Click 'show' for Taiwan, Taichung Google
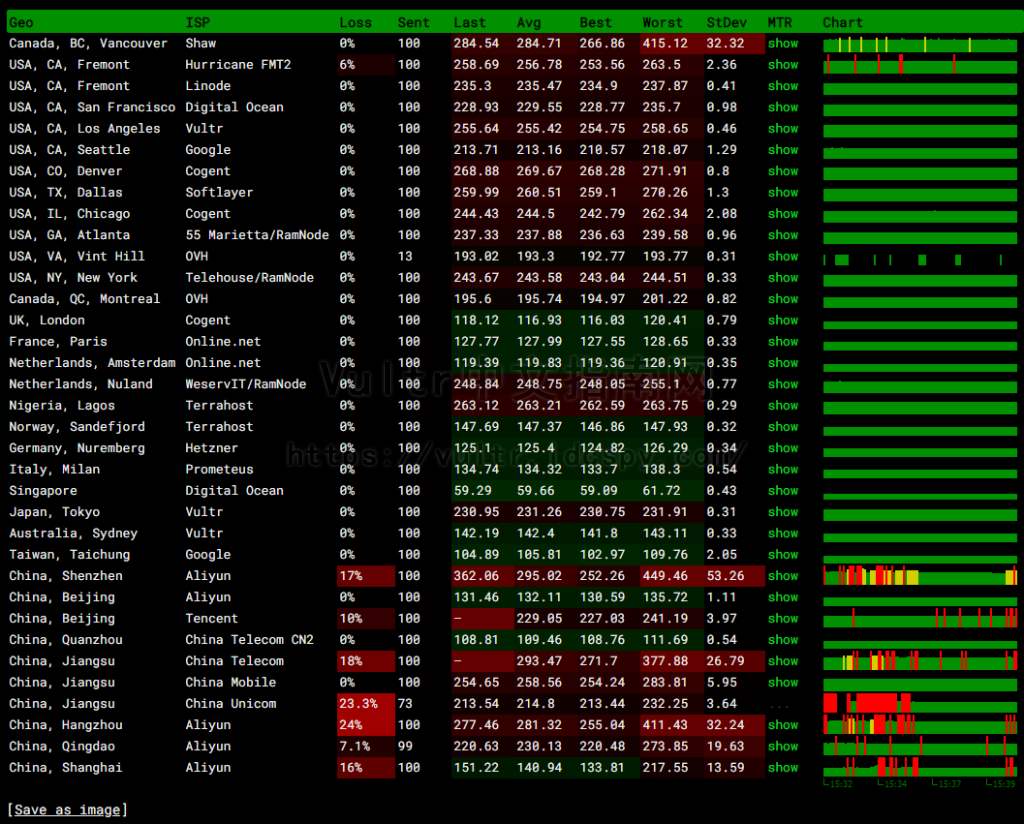Screen dimensions: 1024x824 783,554
